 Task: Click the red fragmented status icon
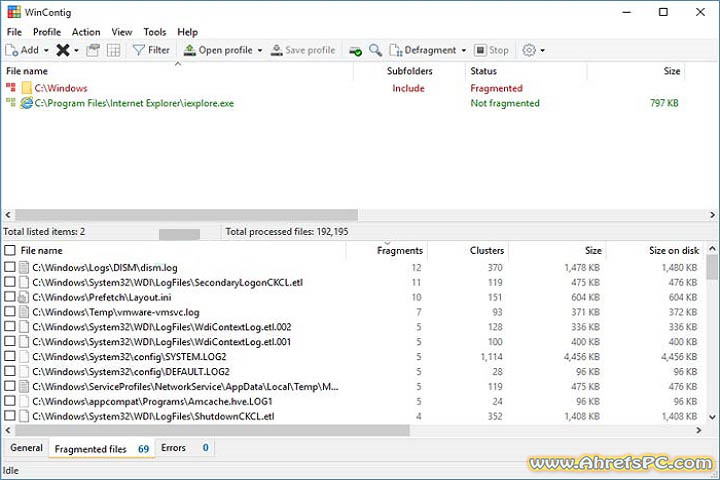[x=11, y=87]
